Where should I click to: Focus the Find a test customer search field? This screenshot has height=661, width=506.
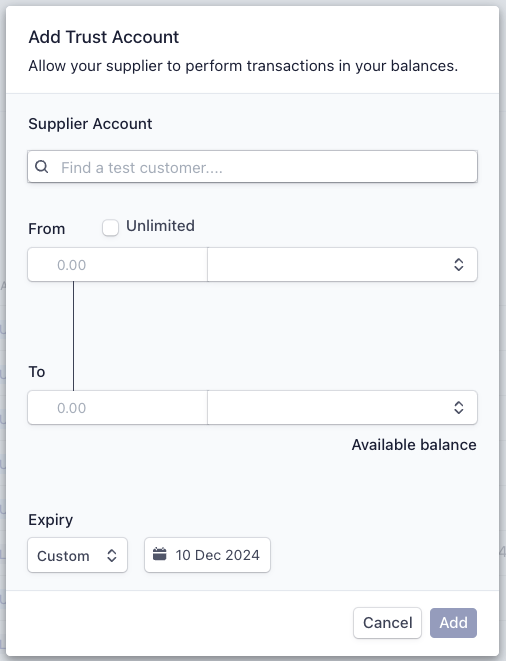click(253, 167)
